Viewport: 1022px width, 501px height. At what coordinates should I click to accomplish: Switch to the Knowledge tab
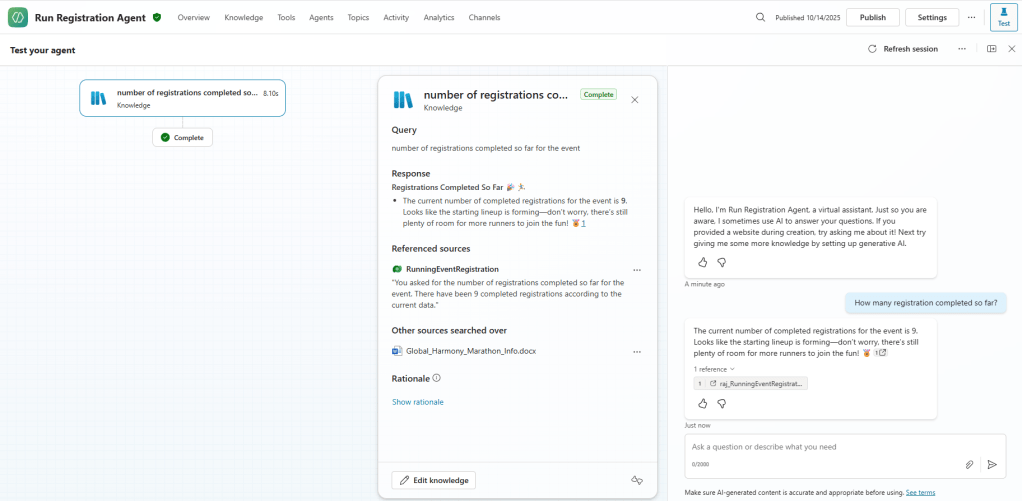point(243,17)
